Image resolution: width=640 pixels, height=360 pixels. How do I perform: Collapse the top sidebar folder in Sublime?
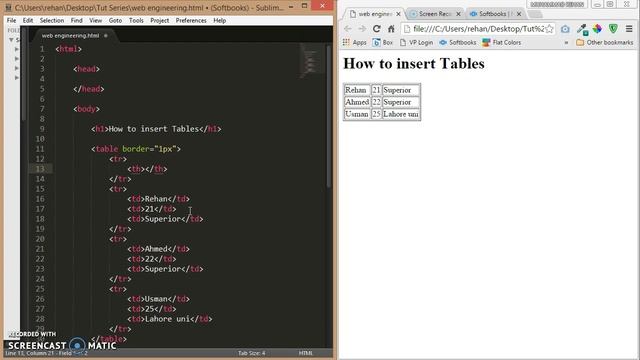(x=11, y=40)
